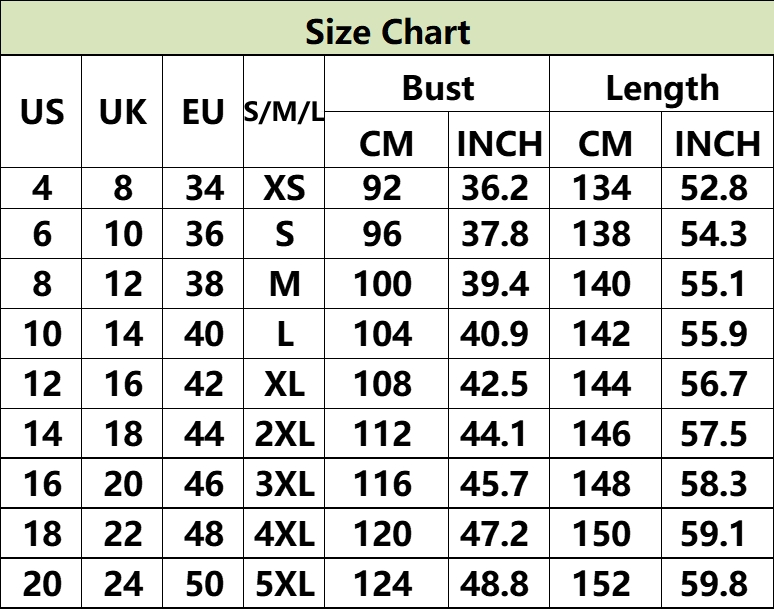Select the 2XL size cell
This screenshot has height=609, width=774.
[284, 433]
